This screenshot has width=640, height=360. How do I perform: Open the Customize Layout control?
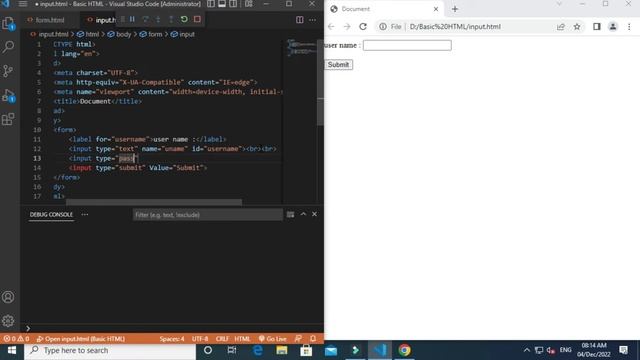click(x=249, y=4)
